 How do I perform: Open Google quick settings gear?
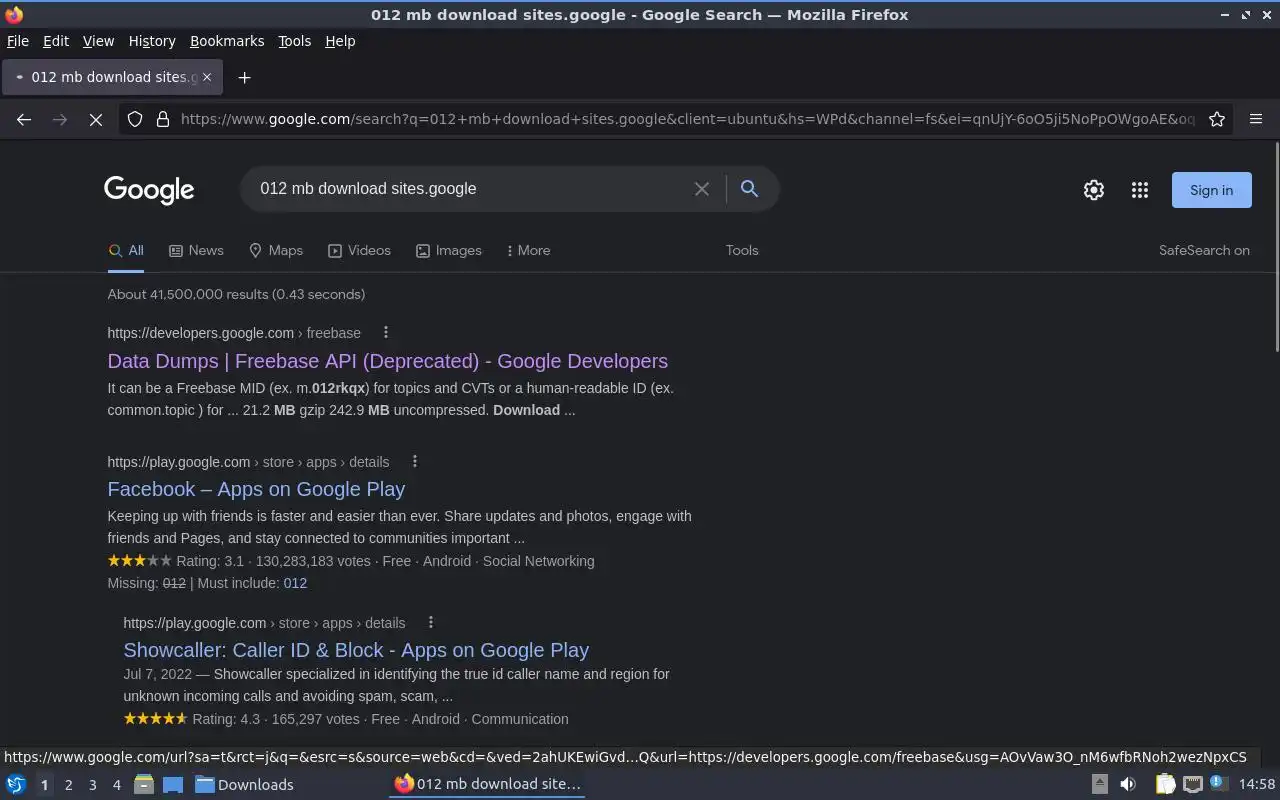tap(1094, 190)
